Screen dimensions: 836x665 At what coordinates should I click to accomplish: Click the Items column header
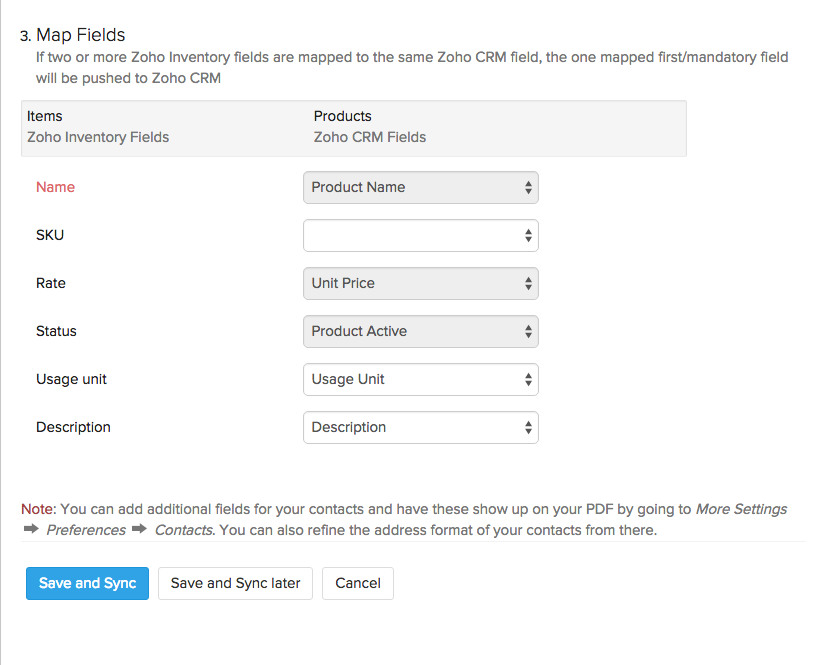tap(45, 116)
